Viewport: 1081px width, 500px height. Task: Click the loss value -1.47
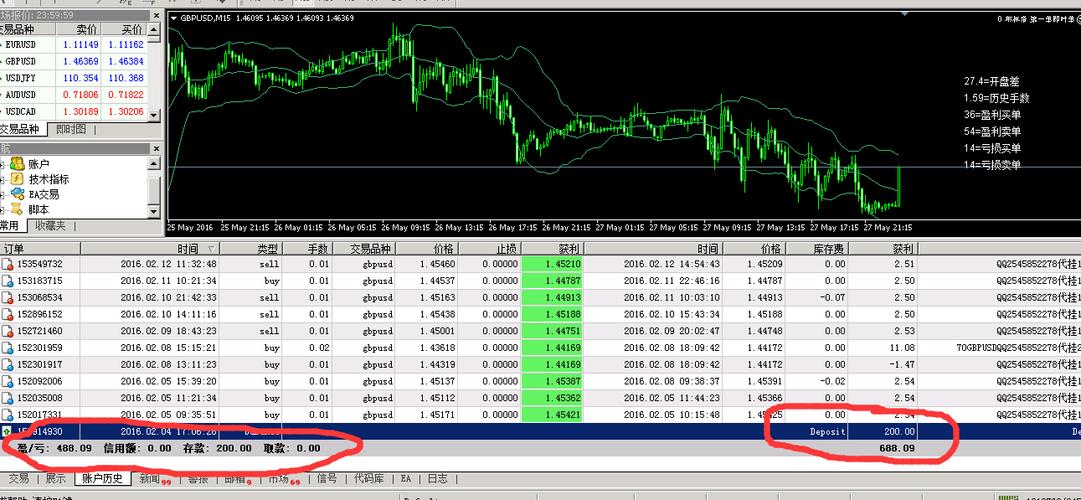point(902,365)
